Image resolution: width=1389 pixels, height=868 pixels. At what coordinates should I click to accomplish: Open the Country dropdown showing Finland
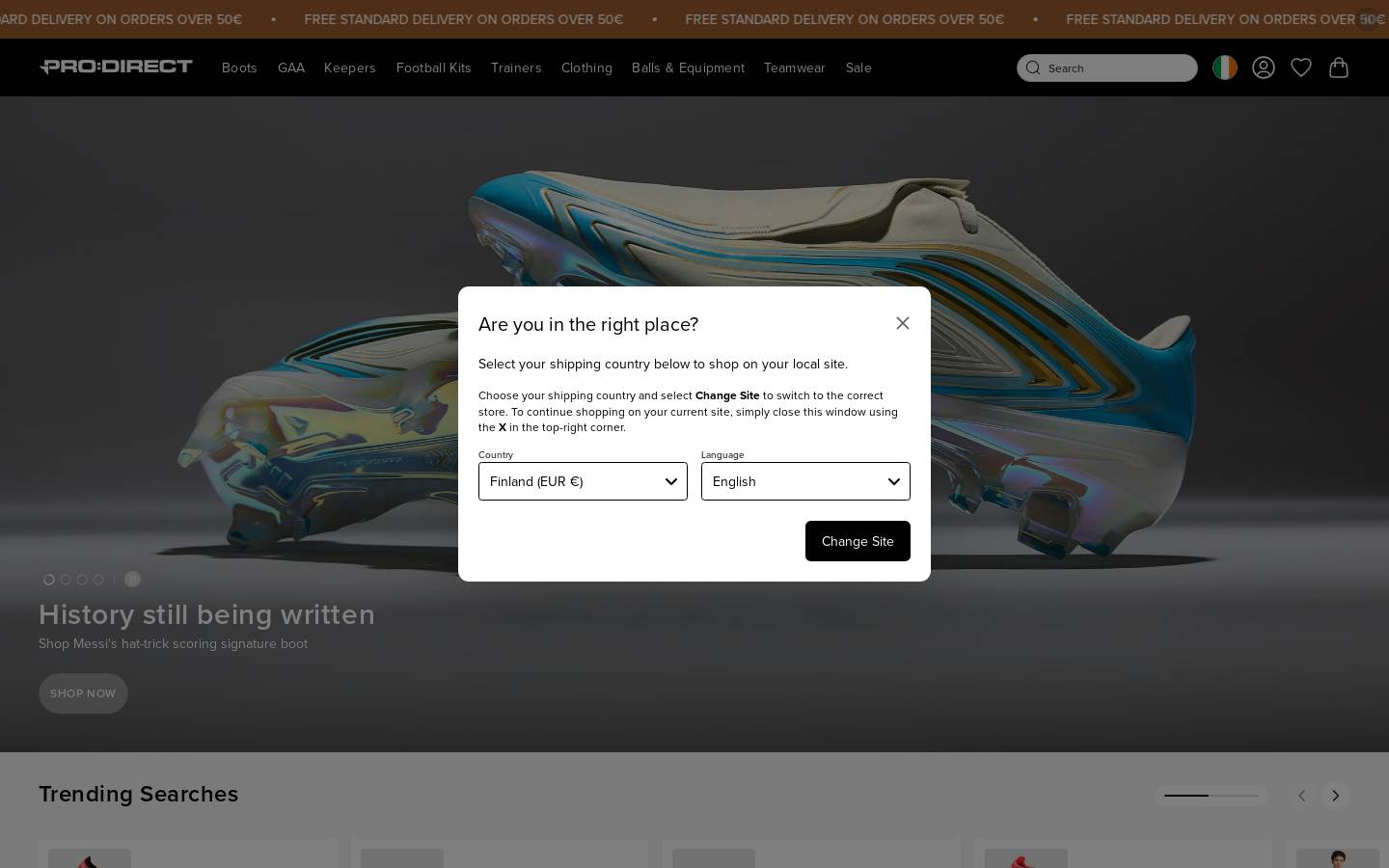[x=583, y=481]
